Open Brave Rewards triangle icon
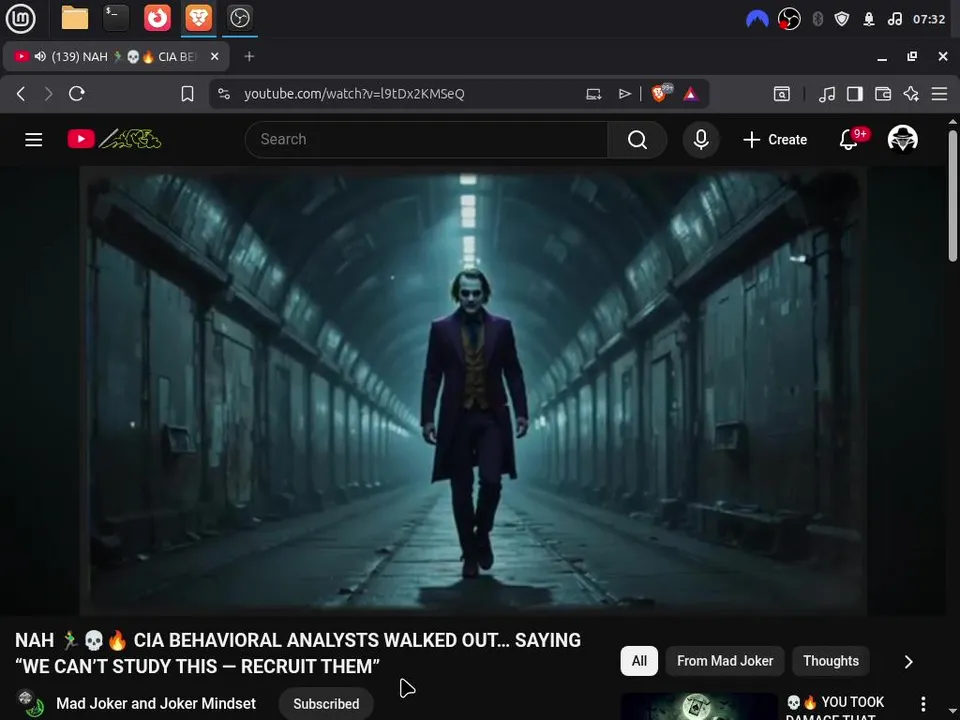The image size is (960, 720). point(691,94)
